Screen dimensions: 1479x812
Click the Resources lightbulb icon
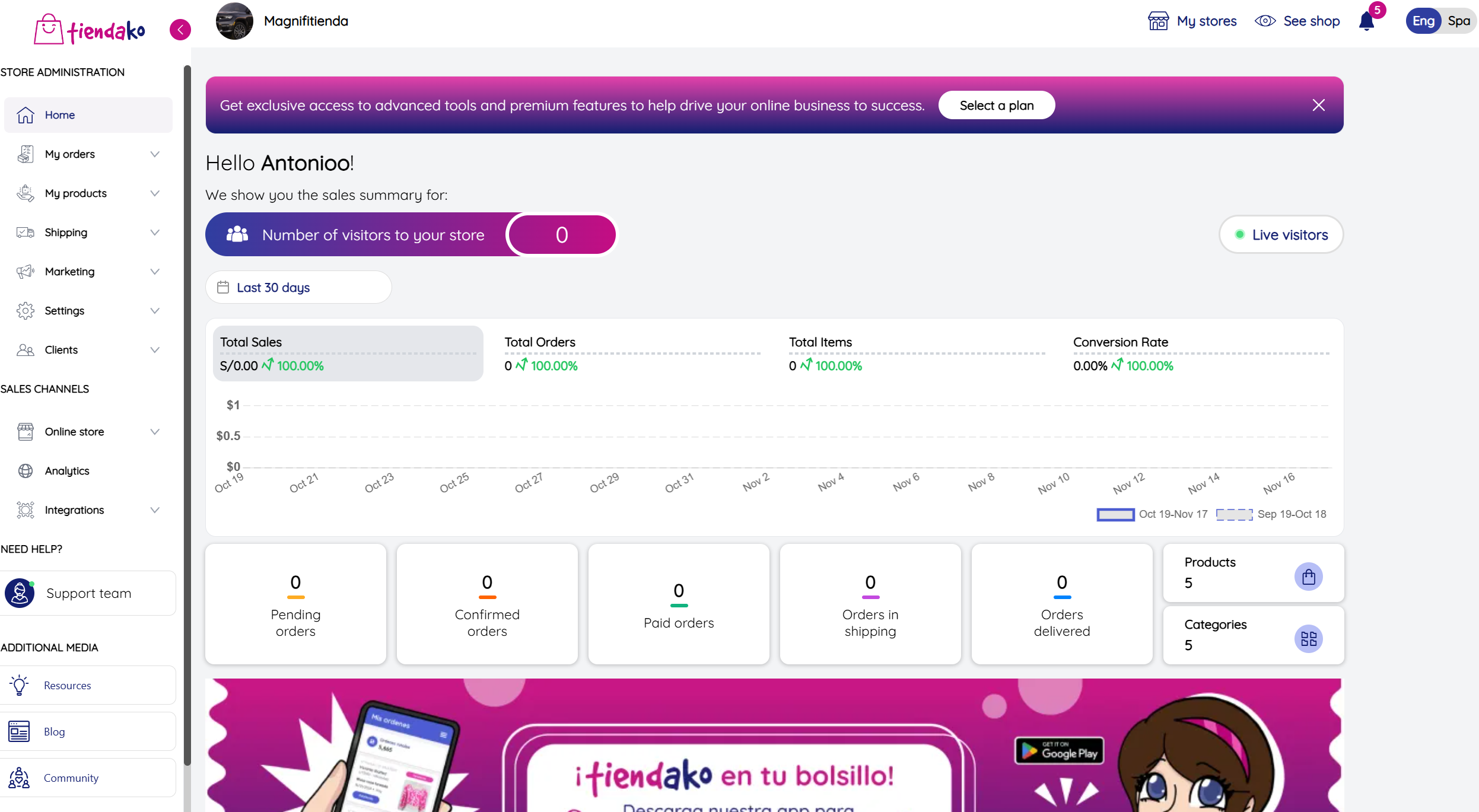[x=19, y=685]
